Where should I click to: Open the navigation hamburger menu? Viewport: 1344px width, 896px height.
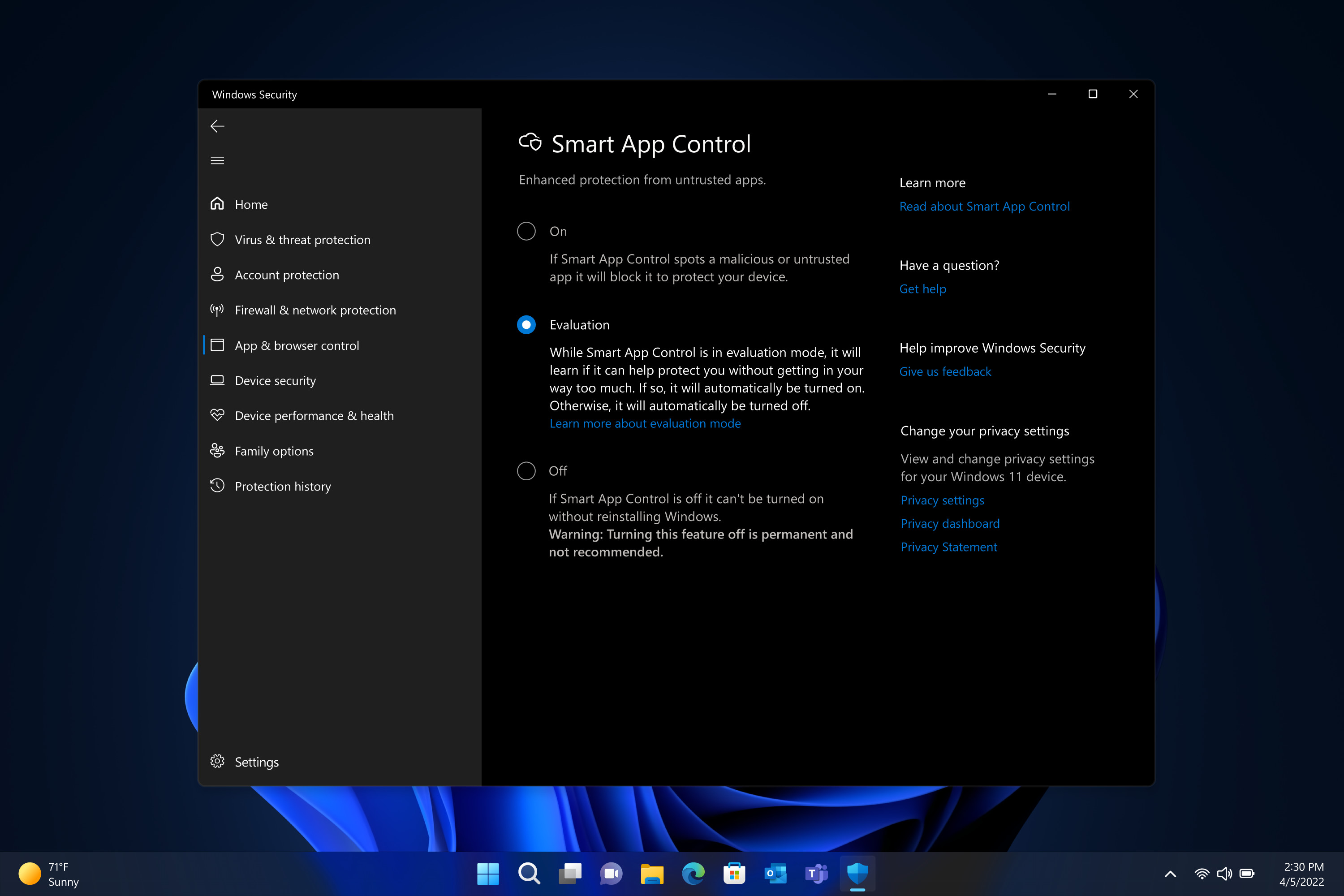218,160
